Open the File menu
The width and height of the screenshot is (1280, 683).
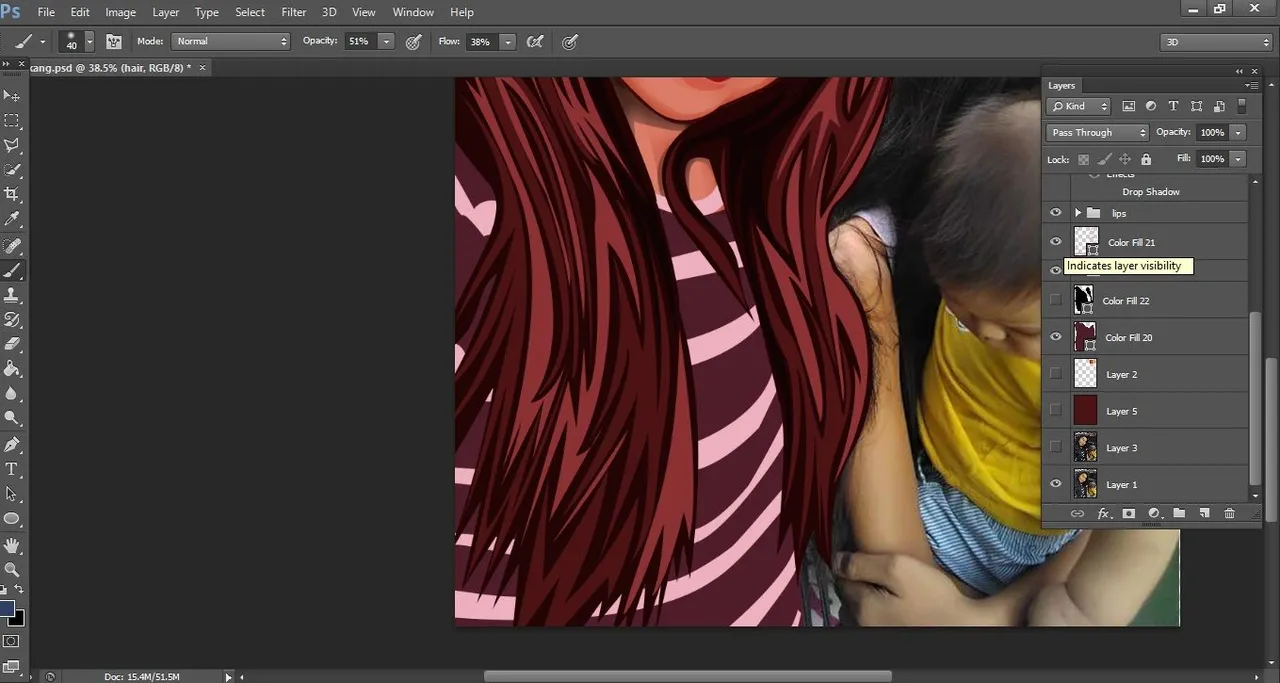tap(46, 12)
